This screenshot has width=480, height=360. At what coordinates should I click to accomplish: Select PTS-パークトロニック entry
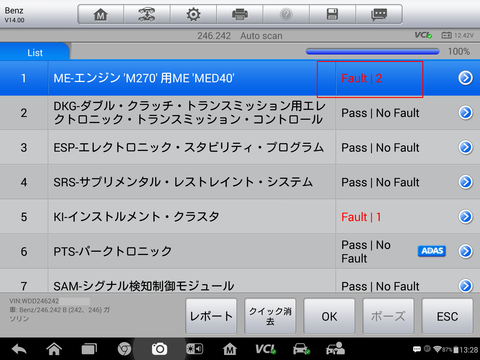coord(113,251)
